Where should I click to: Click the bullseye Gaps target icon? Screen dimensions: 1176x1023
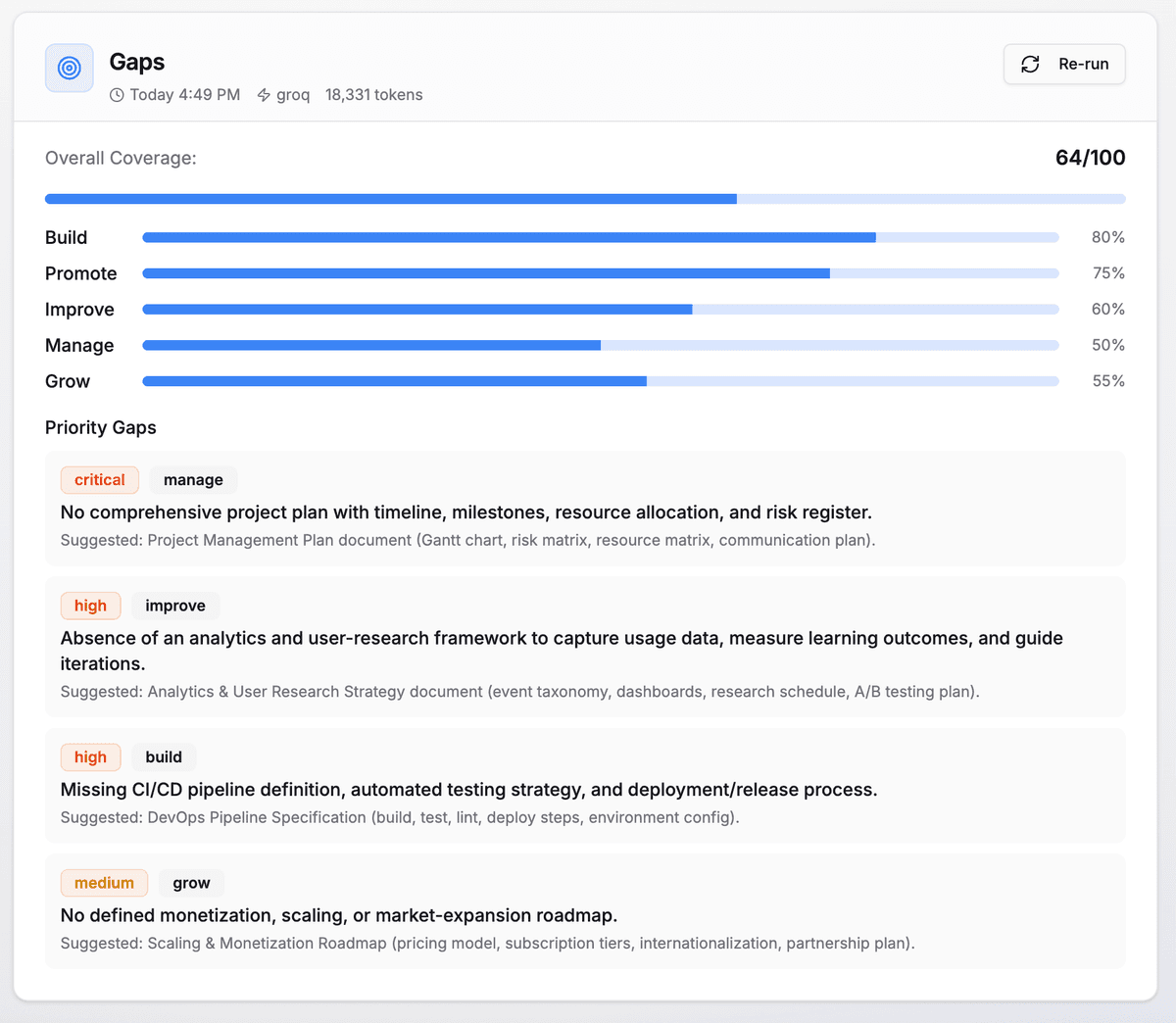69,69
